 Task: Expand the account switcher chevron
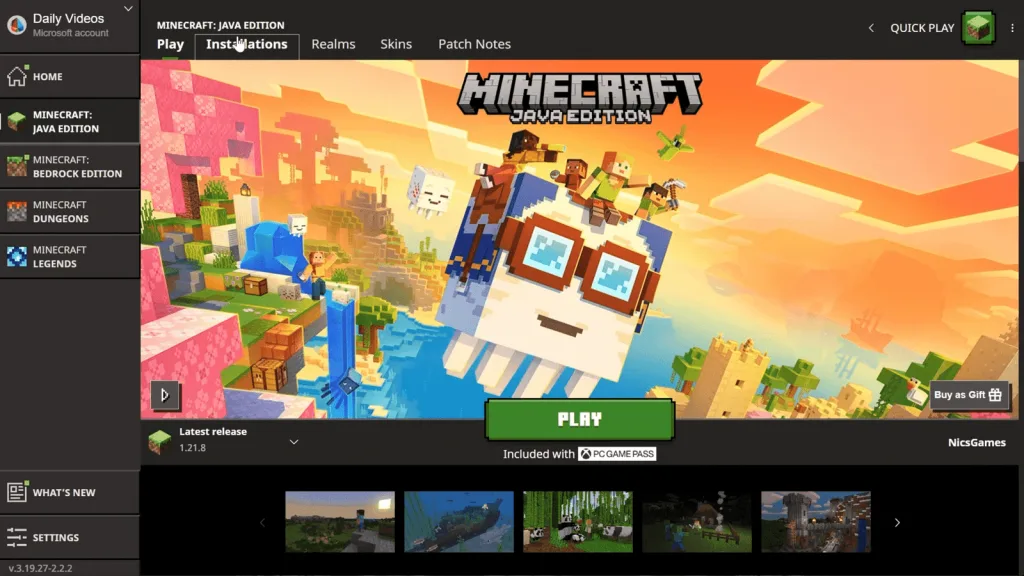coord(128,9)
